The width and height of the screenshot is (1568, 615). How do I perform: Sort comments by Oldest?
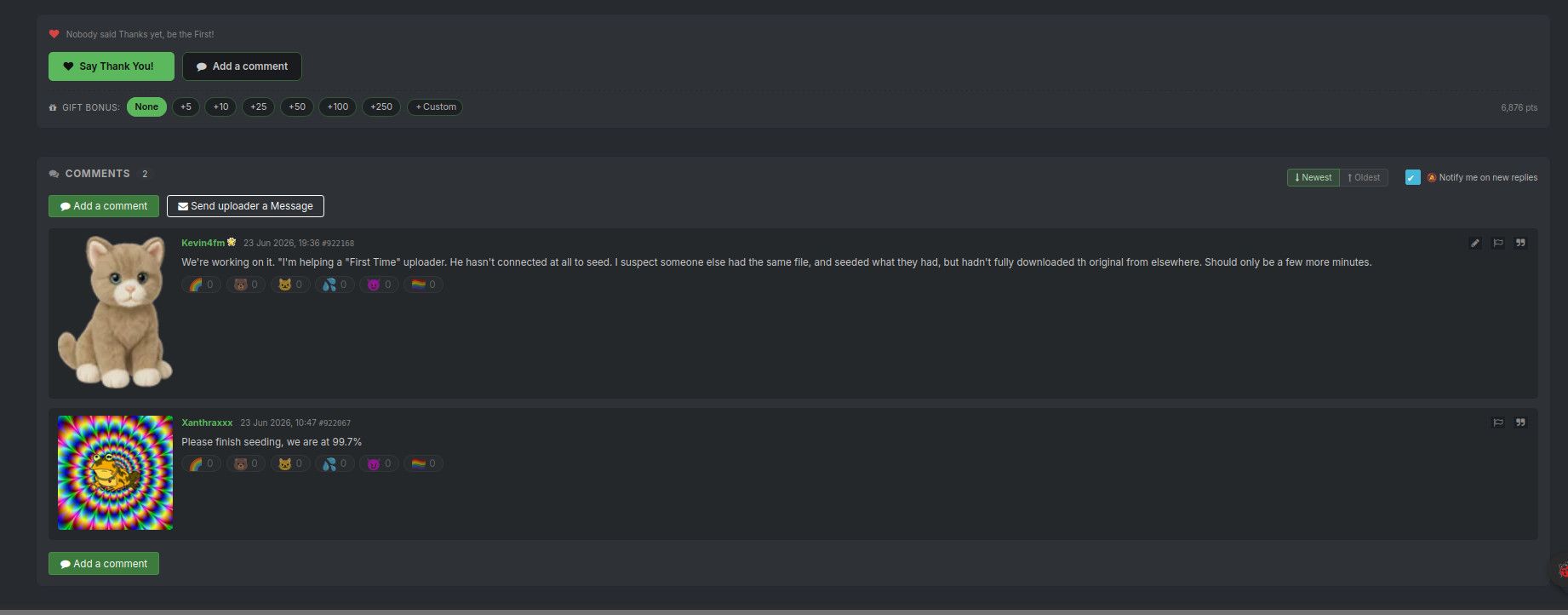tap(1364, 177)
